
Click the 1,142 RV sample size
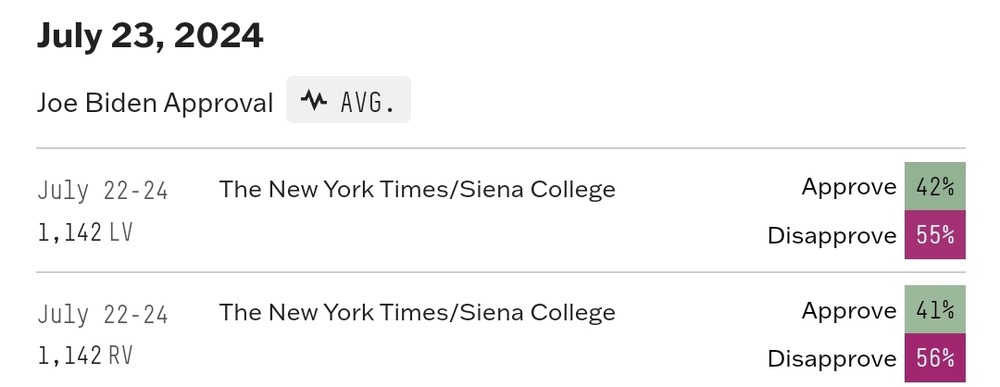click(x=85, y=356)
